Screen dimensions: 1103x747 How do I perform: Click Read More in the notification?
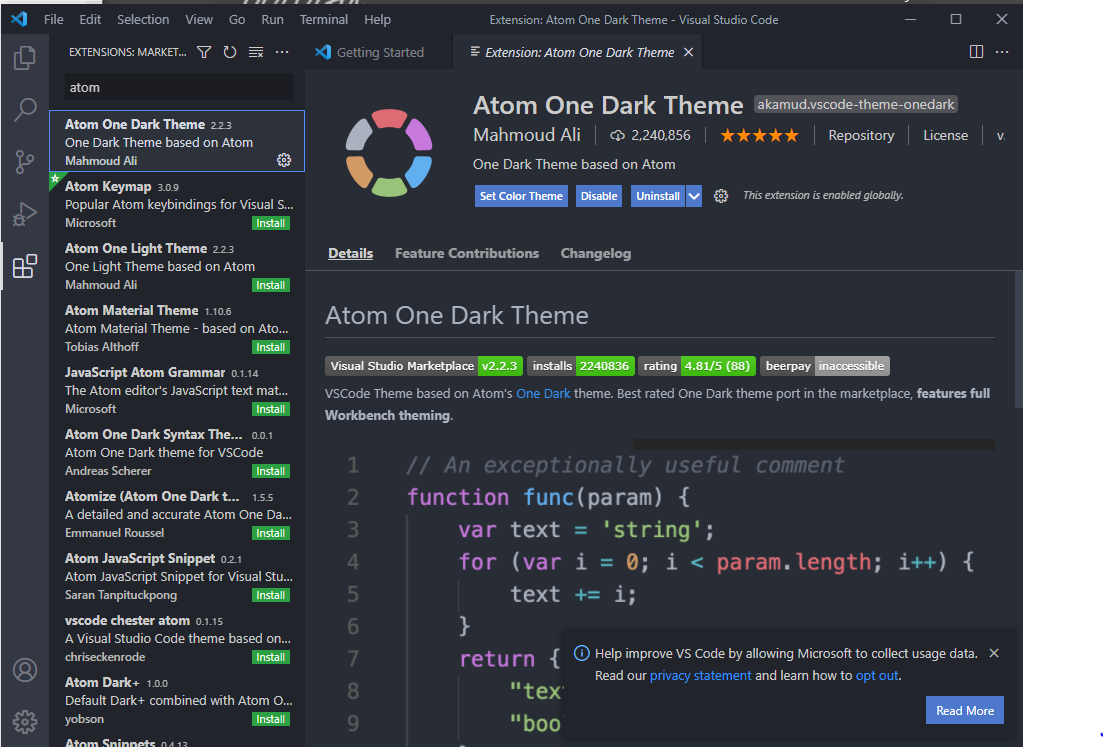click(x=965, y=710)
